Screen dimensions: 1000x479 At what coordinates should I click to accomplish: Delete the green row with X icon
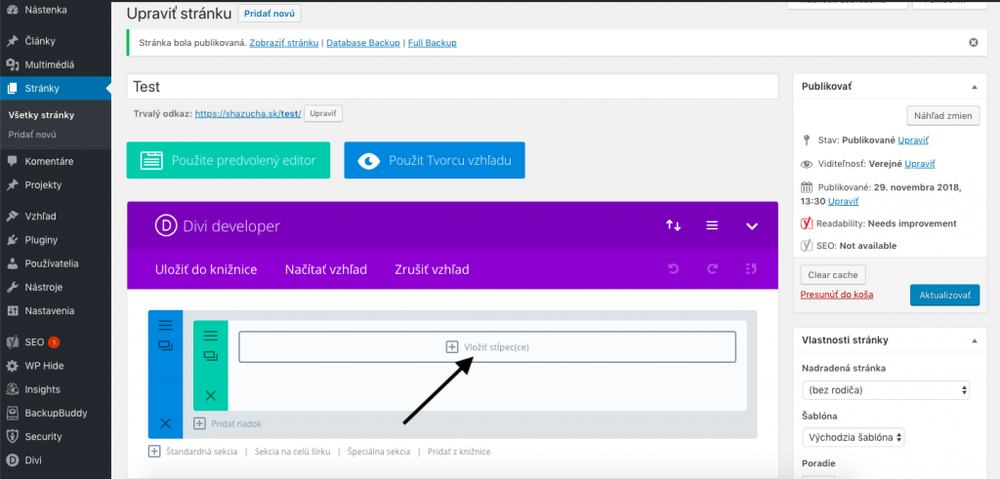pyautogui.click(x=210, y=395)
